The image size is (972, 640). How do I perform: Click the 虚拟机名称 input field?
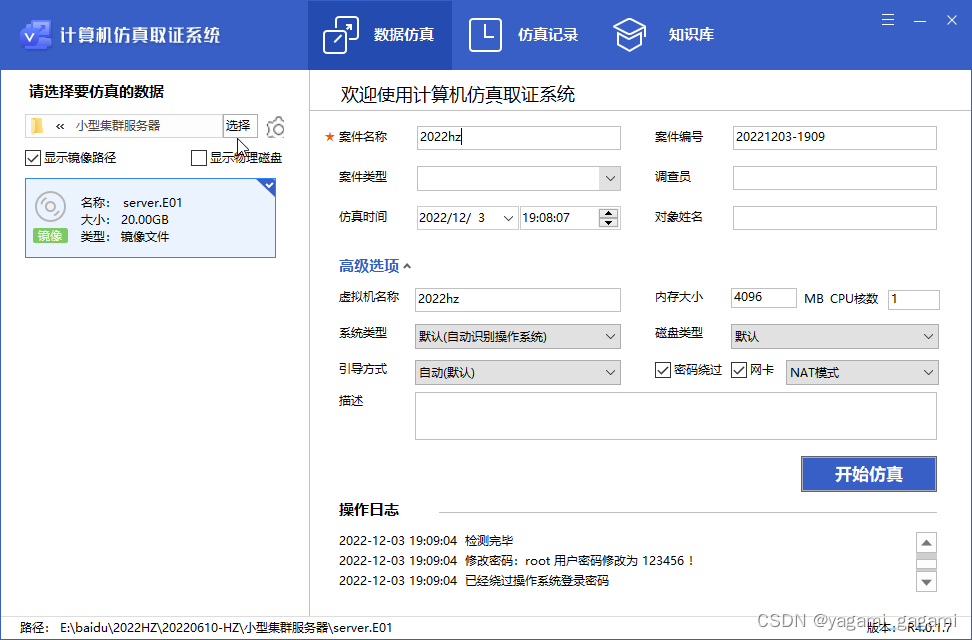click(518, 300)
